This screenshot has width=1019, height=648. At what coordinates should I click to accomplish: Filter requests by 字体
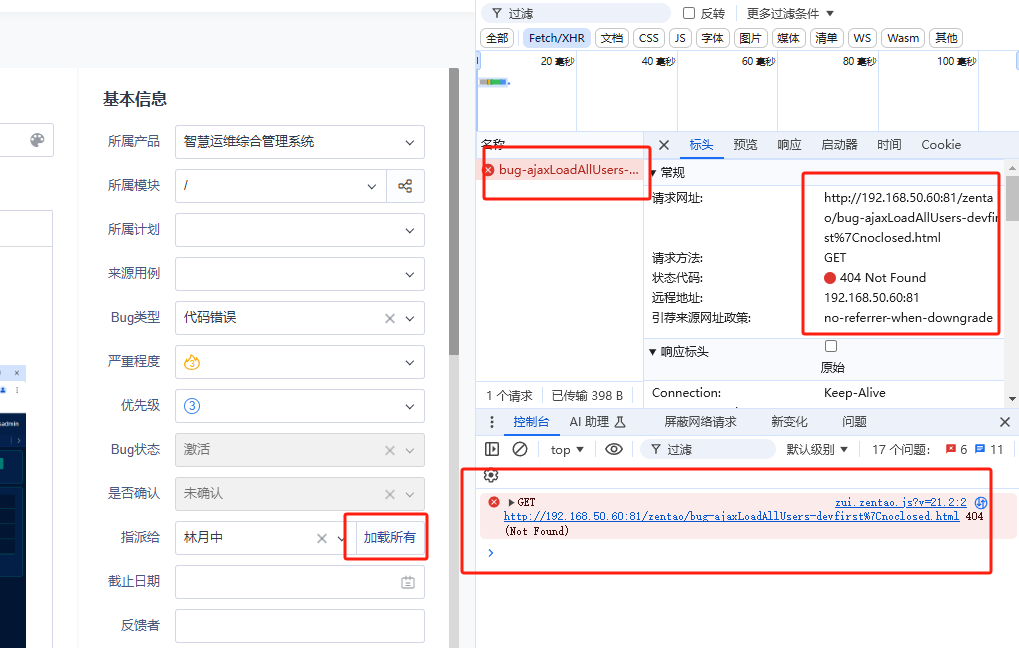click(712, 38)
